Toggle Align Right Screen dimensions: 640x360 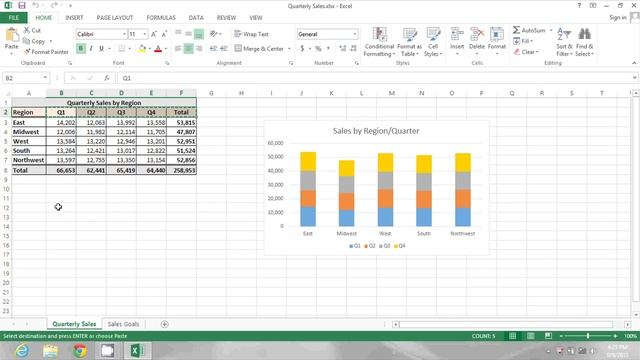click(x=199, y=49)
